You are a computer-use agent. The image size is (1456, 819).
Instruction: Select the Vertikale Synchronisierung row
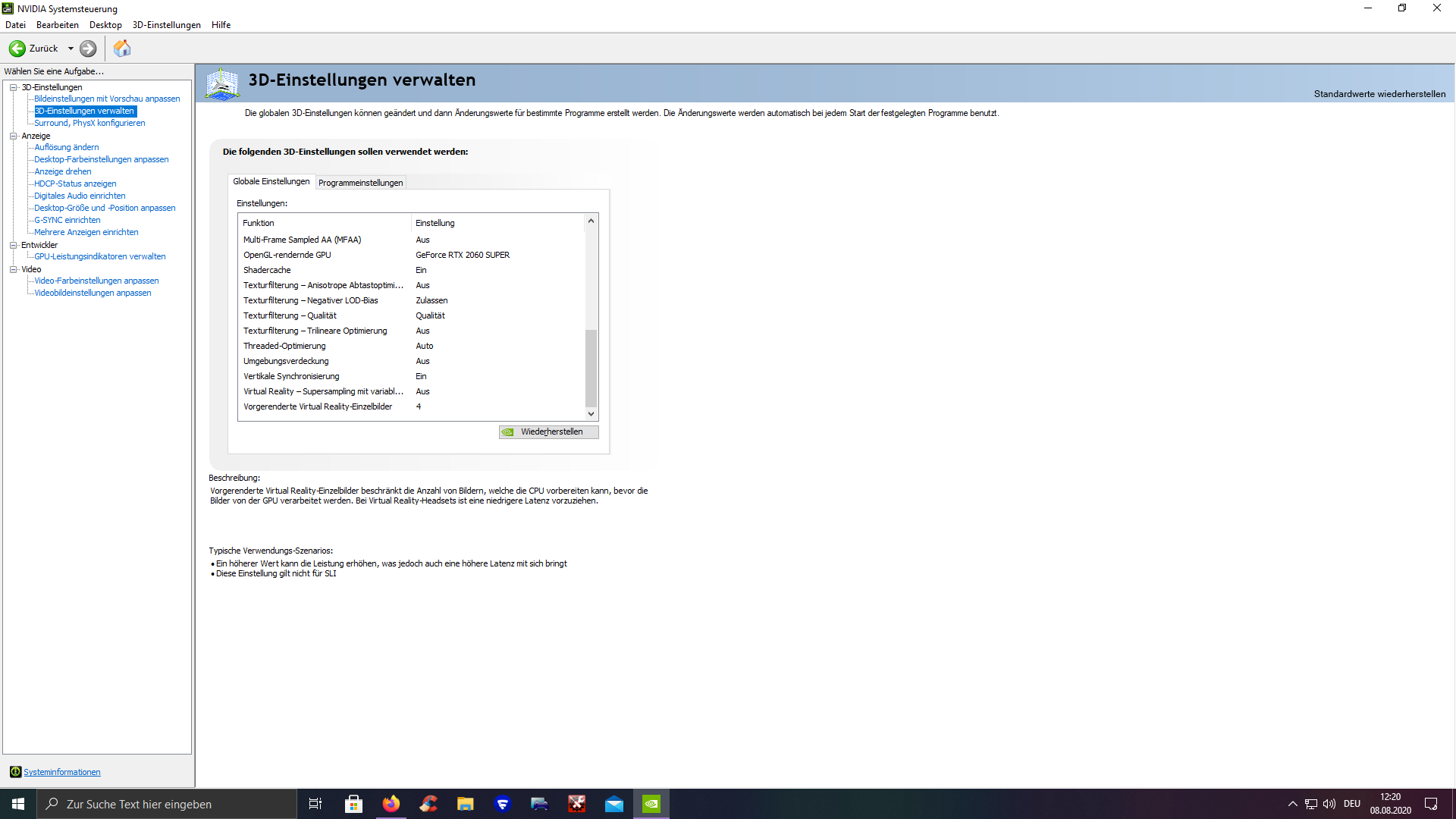point(412,376)
